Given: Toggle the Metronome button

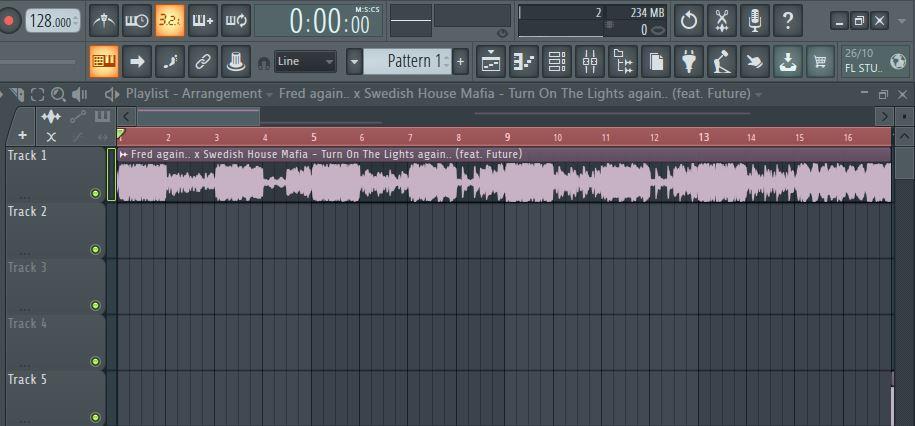Looking at the screenshot, I should [x=104, y=21].
